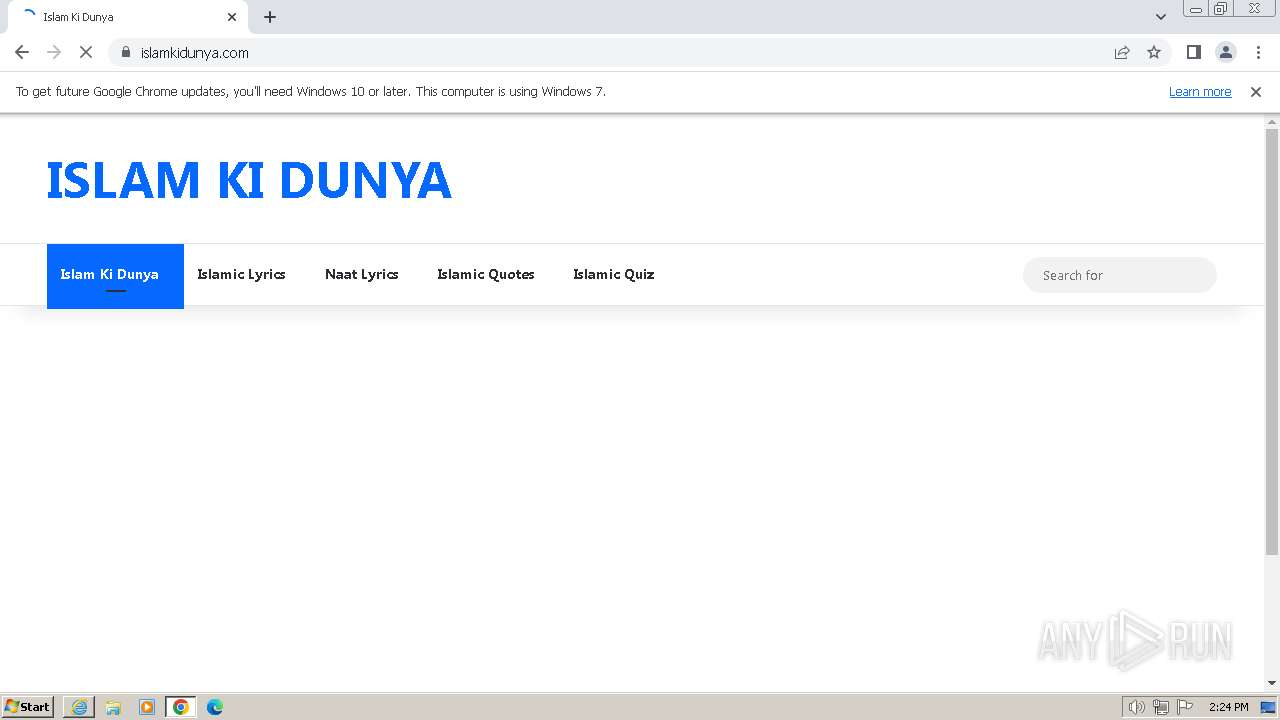Go back using the browser back arrow

point(22,52)
